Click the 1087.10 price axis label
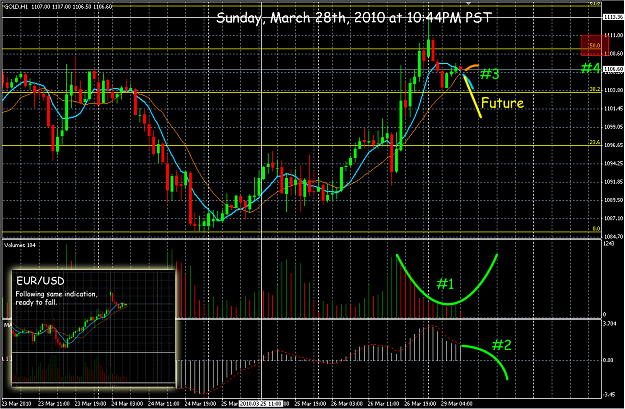The height and width of the screenshot is (409, 625). point(613,218)
